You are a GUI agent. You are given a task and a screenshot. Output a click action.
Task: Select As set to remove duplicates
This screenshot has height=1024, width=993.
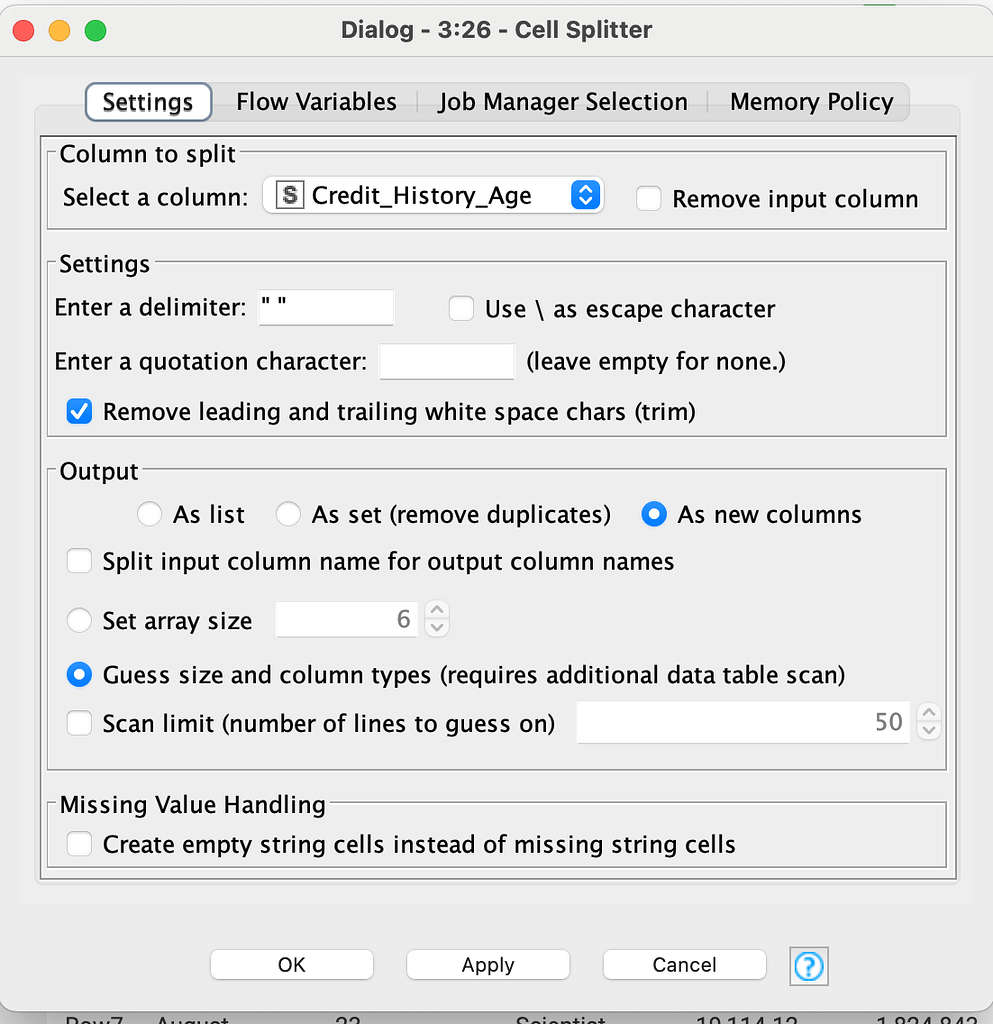[x=288, y=514]
